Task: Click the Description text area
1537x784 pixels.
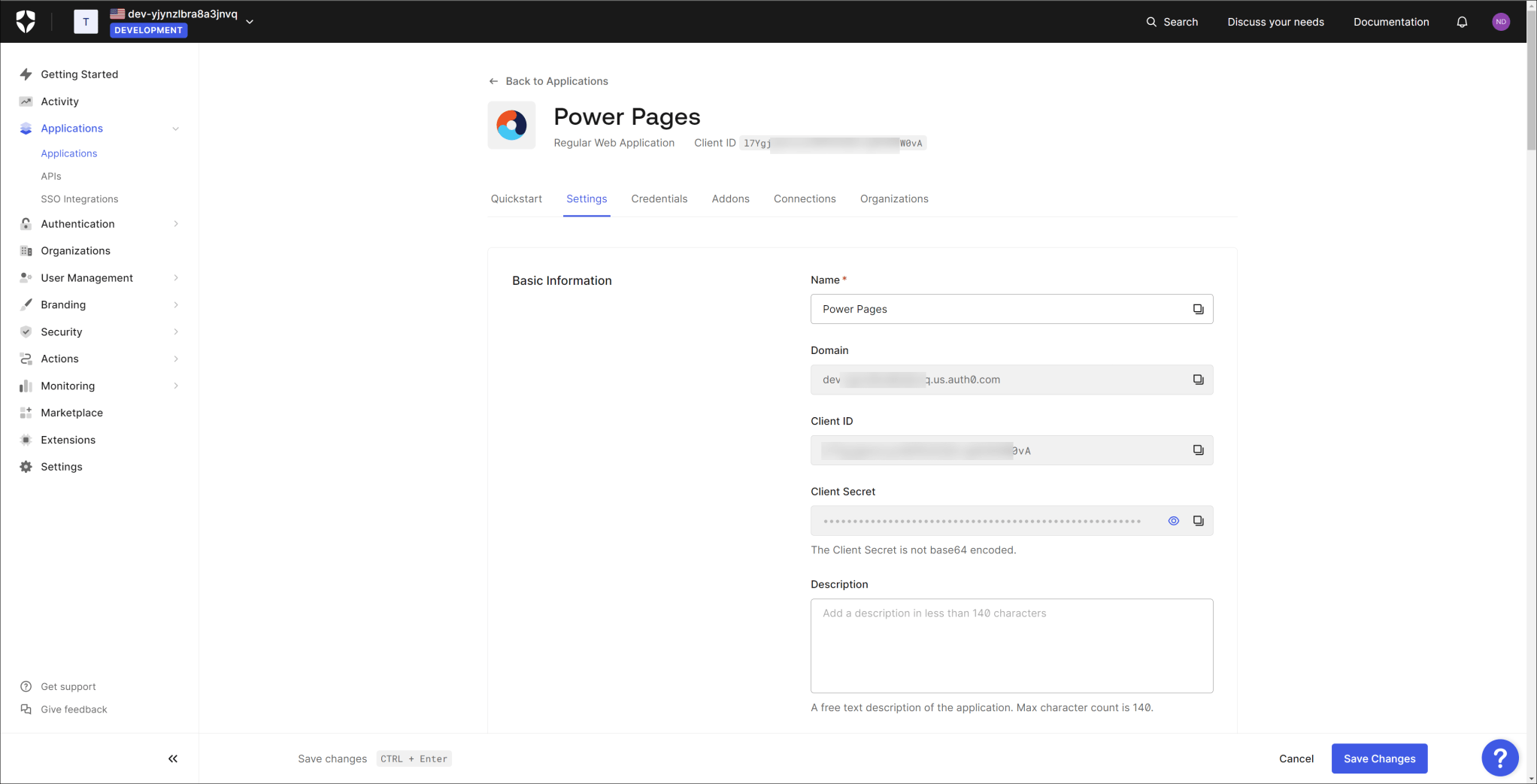Action: 1011,646
